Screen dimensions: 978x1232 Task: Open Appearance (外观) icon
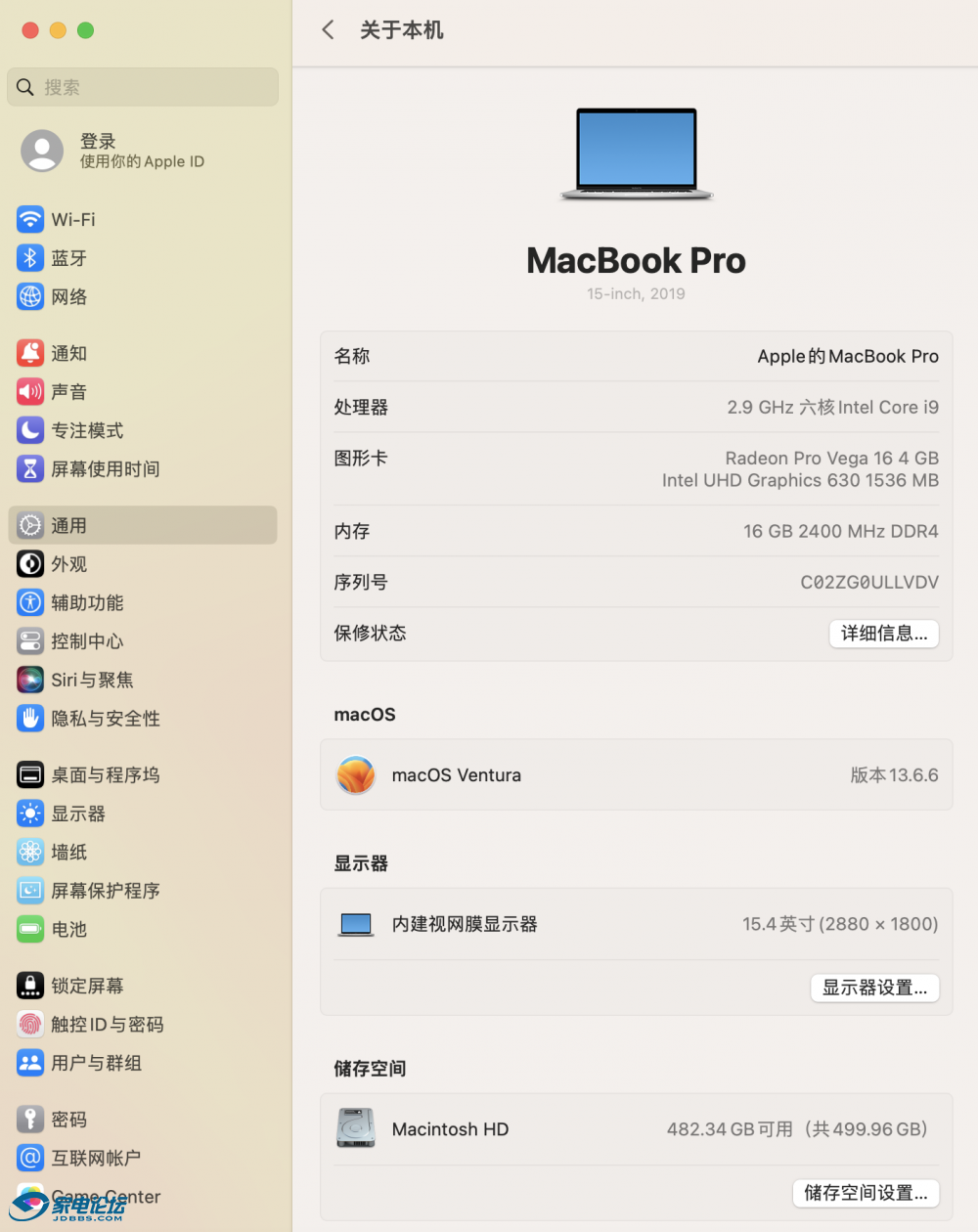[x=30, y=564]
